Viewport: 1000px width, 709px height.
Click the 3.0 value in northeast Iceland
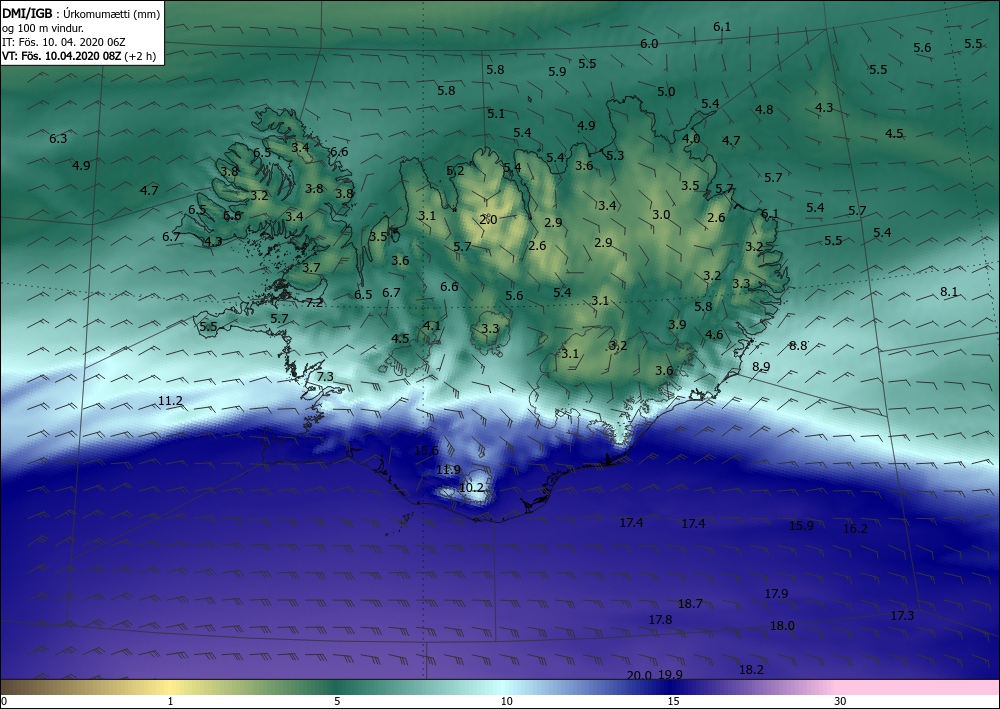(x=661, y=215)
